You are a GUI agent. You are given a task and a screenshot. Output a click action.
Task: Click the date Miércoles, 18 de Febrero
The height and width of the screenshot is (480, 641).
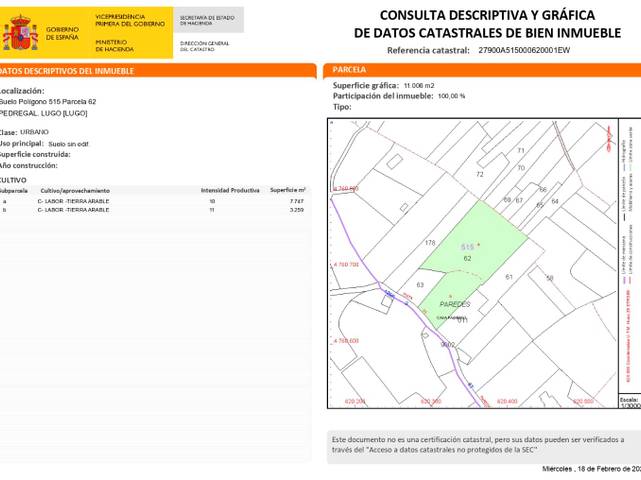pyautogui.click(x=592, y=469)
